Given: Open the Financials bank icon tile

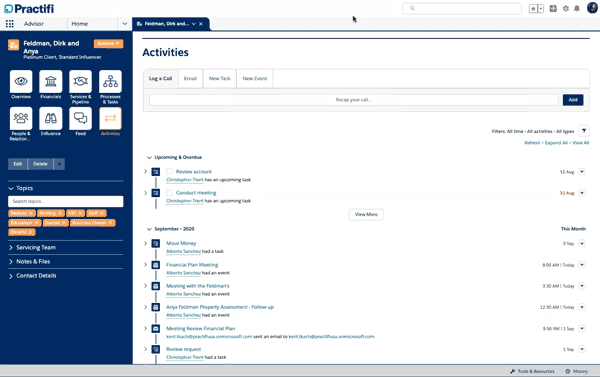Looking at the screenshot, I should 51,81.
